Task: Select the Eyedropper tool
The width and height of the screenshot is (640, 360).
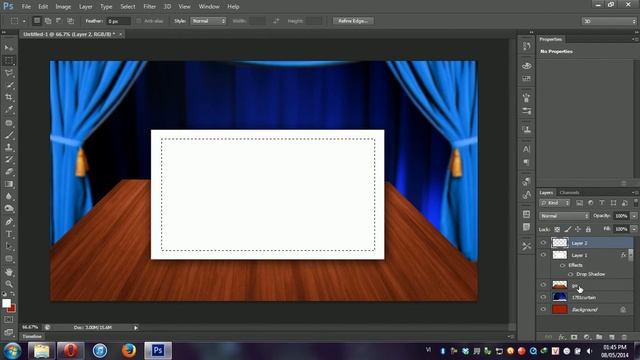Action: [x=9, y=110]
